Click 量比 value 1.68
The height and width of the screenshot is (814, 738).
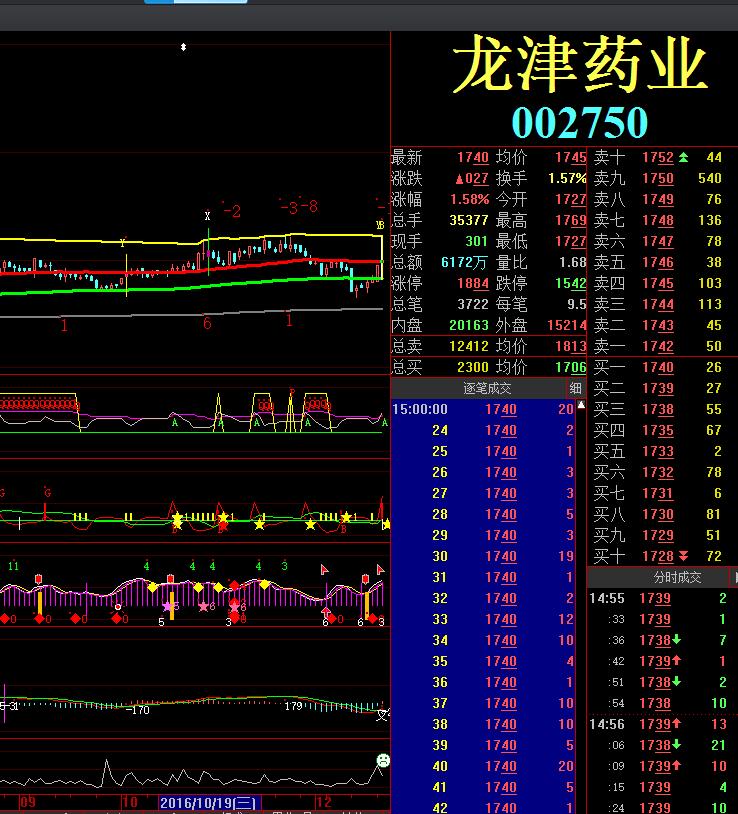[573, 262]
